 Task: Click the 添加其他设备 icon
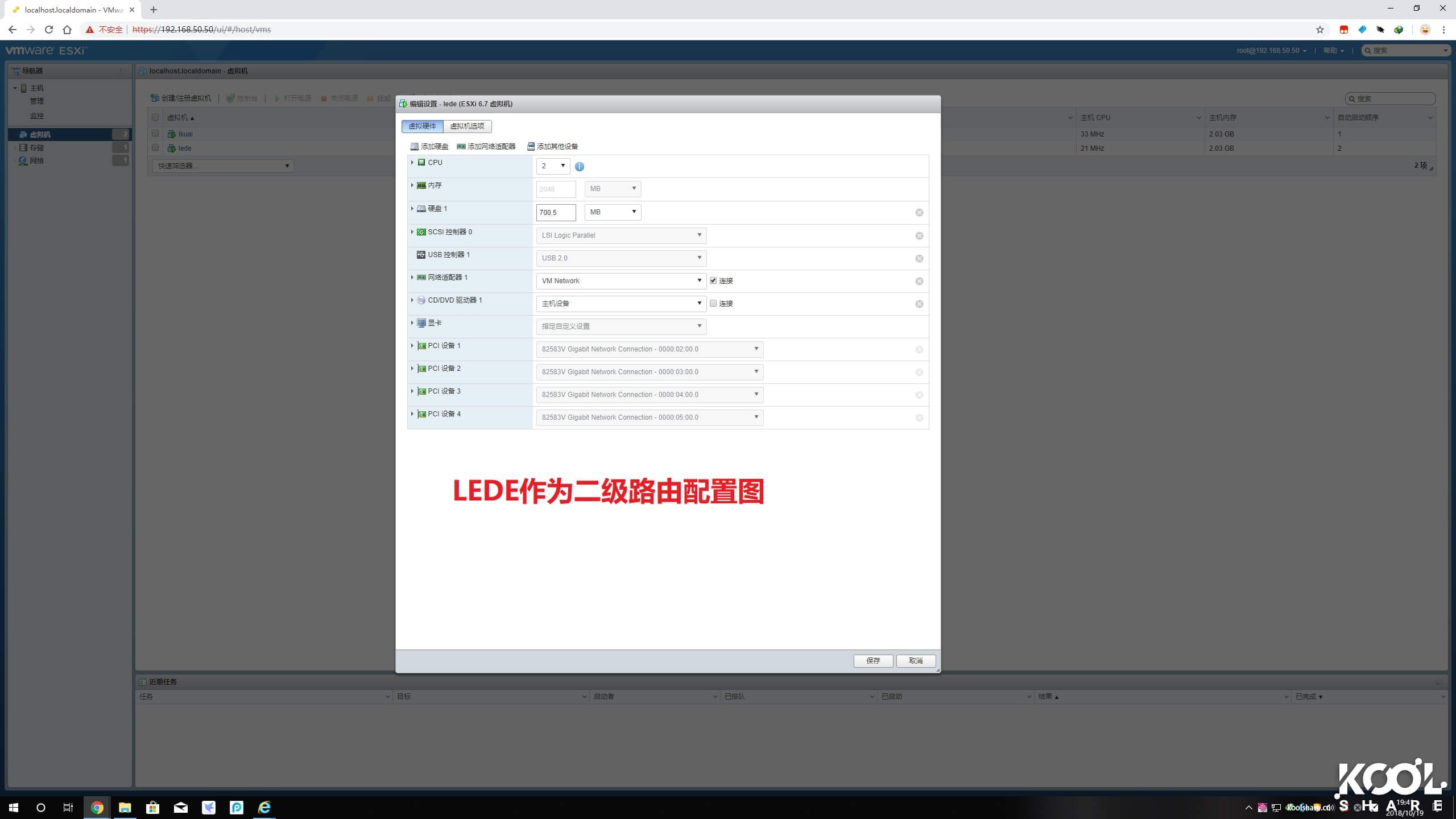tap(530, 146)
